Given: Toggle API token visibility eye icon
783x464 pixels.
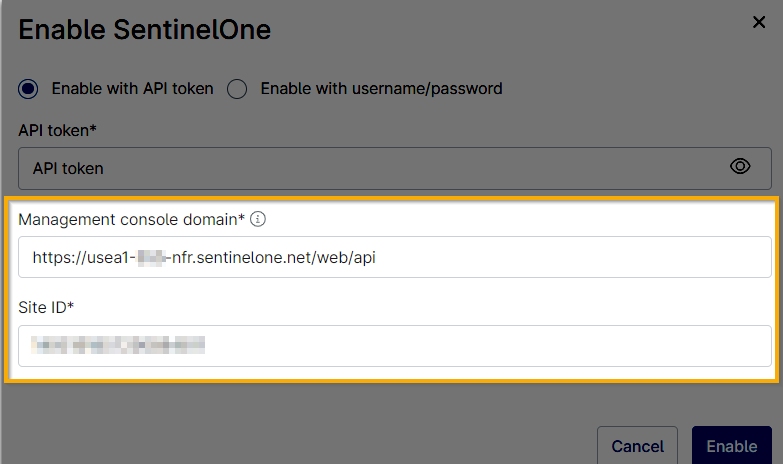Looking at the screenshot, I should [x=740, y=167].
